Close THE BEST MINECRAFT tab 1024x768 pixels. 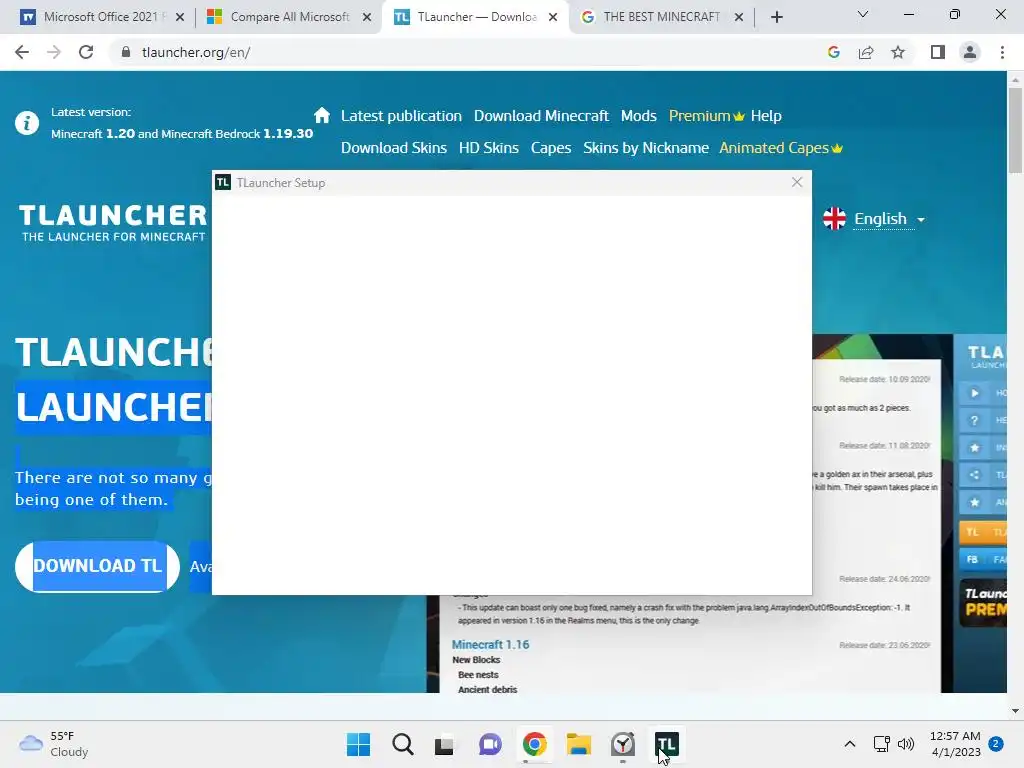click(739, 17)
